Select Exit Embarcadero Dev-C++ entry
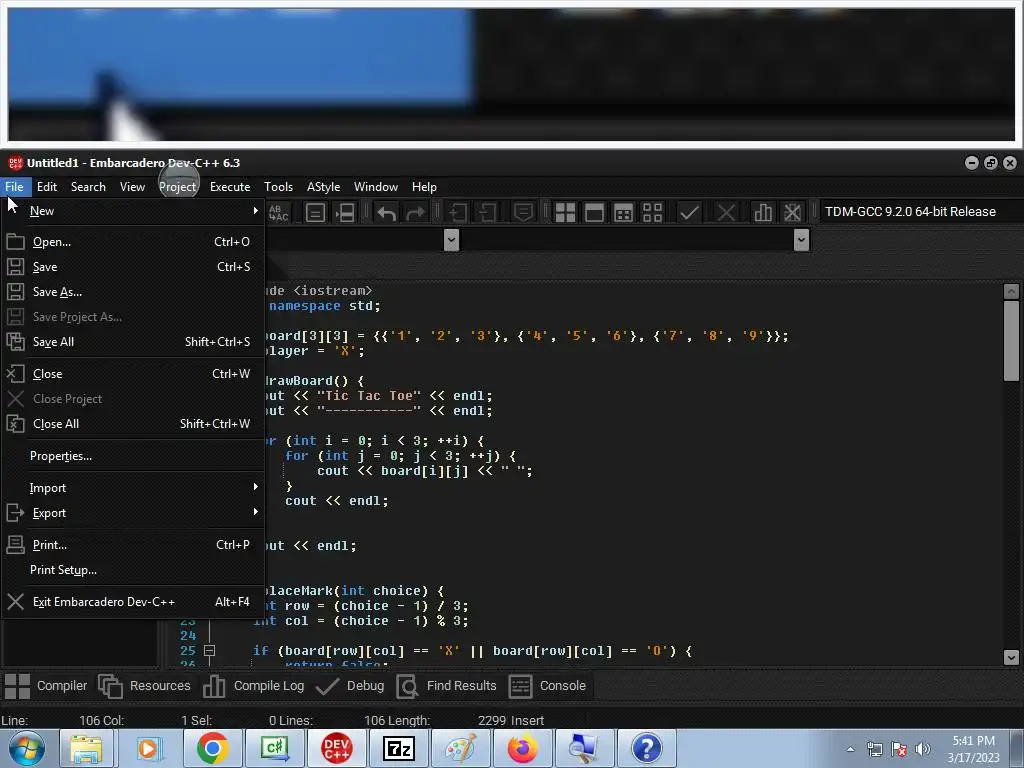This screenshot has height=768, width=1024. click(133, 601)
